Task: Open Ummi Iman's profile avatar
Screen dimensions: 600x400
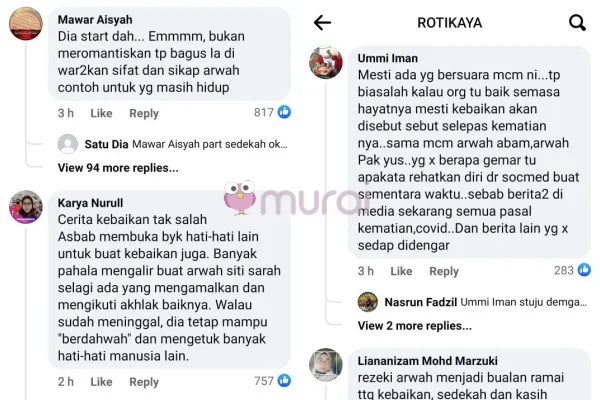Action: click(326, 62)
